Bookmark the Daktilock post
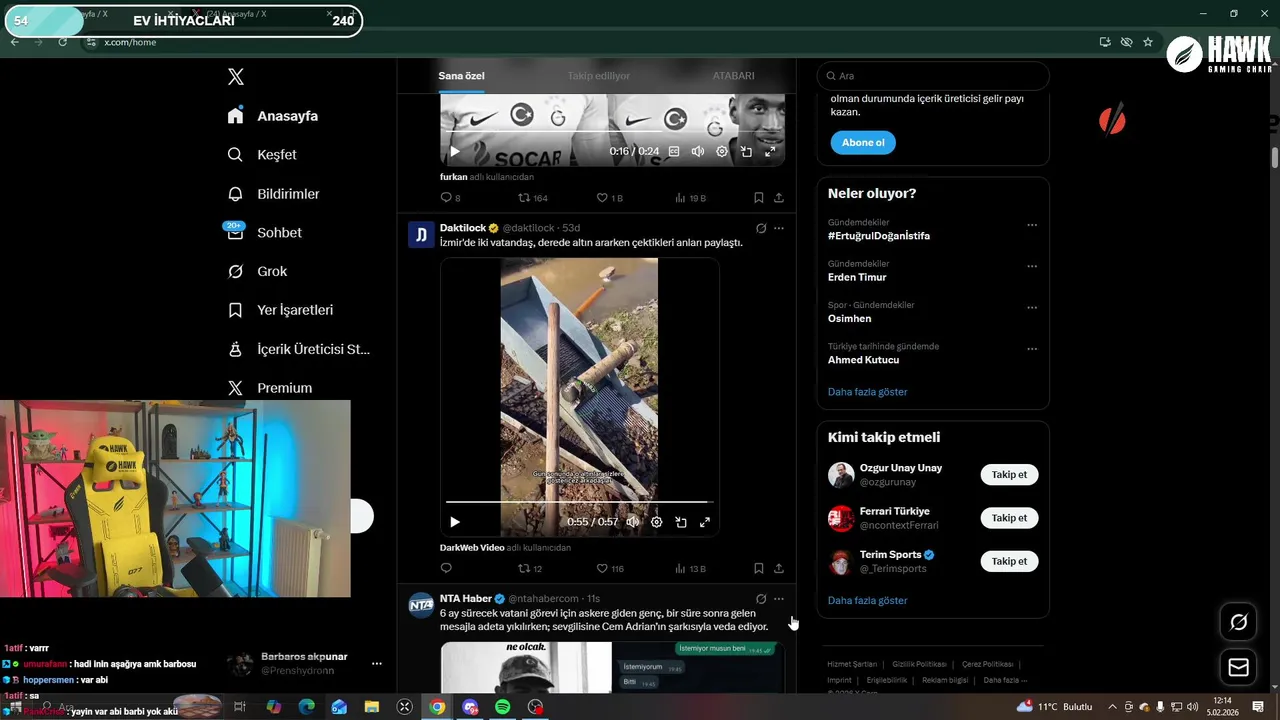The width and height of the screenshot is (1280, 720). [759, 568]
